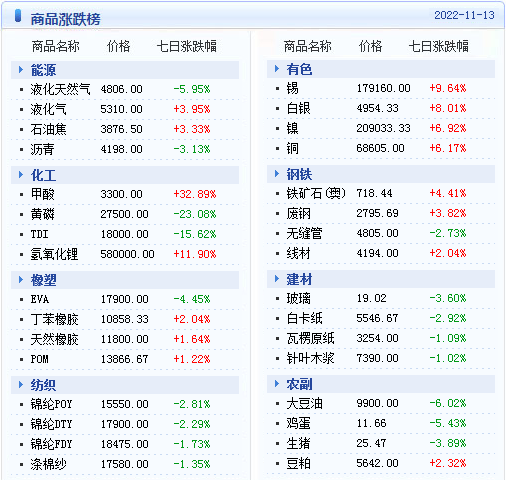Open EVA commodity
Image resolution: width=506 pixels, height=480 pixels.
[40, 299]
